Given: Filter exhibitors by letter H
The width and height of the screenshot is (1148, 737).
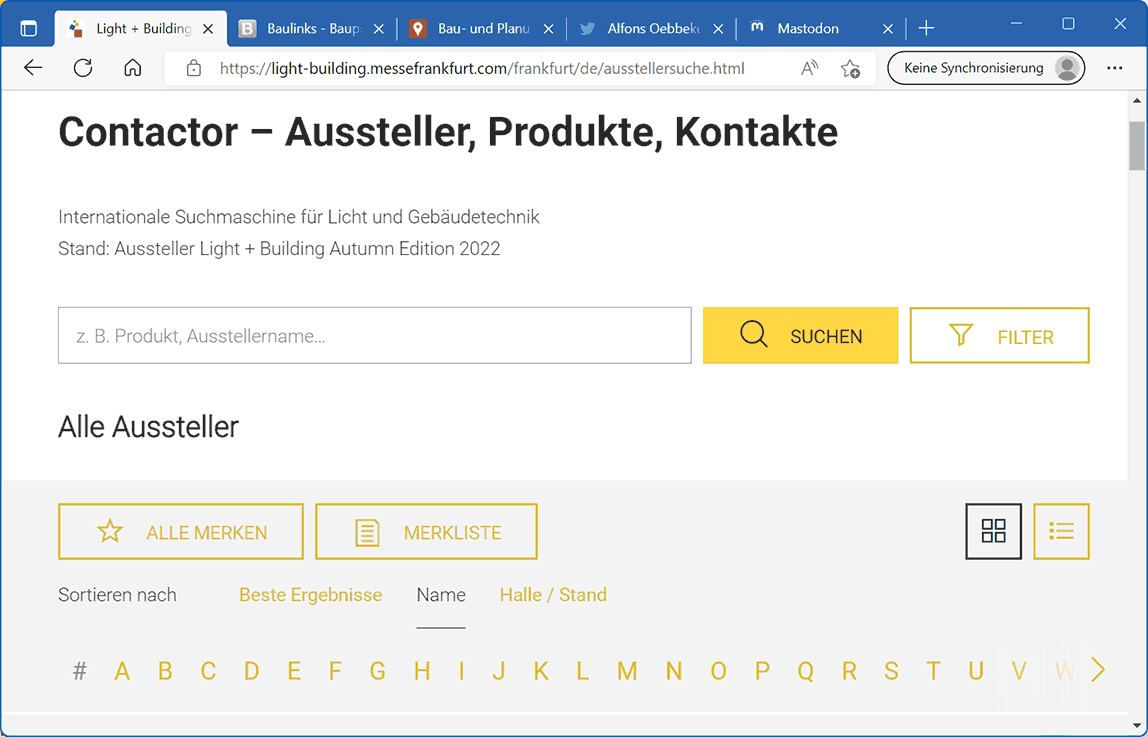Looking at the screenshot, I should (x=422, y=670).
